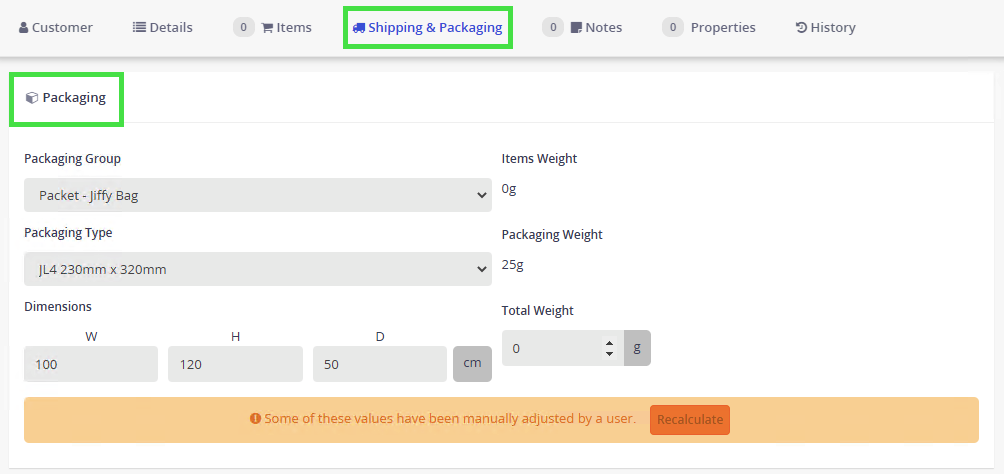Click the cm unit button
The width and height of the screenshot is (1004, 474).
point(472,364)
